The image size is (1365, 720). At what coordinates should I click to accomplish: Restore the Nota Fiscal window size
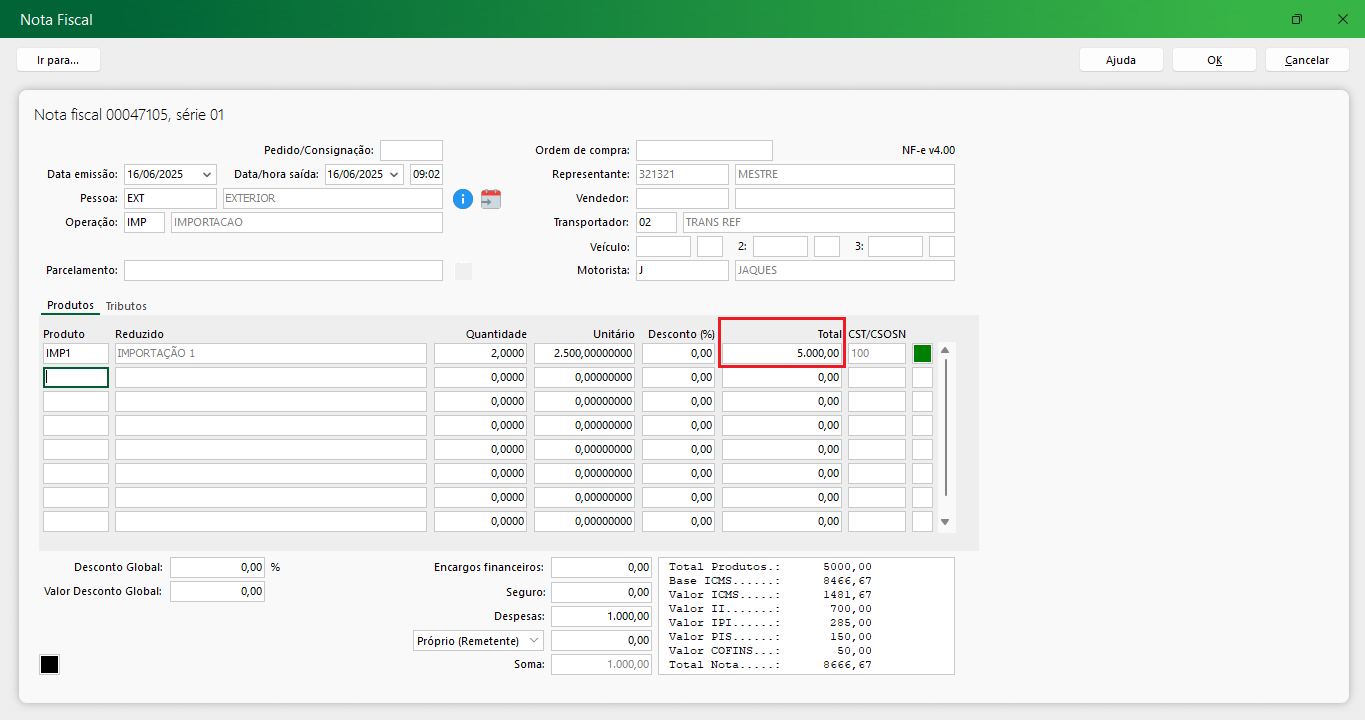click(x=1296, y=19)
